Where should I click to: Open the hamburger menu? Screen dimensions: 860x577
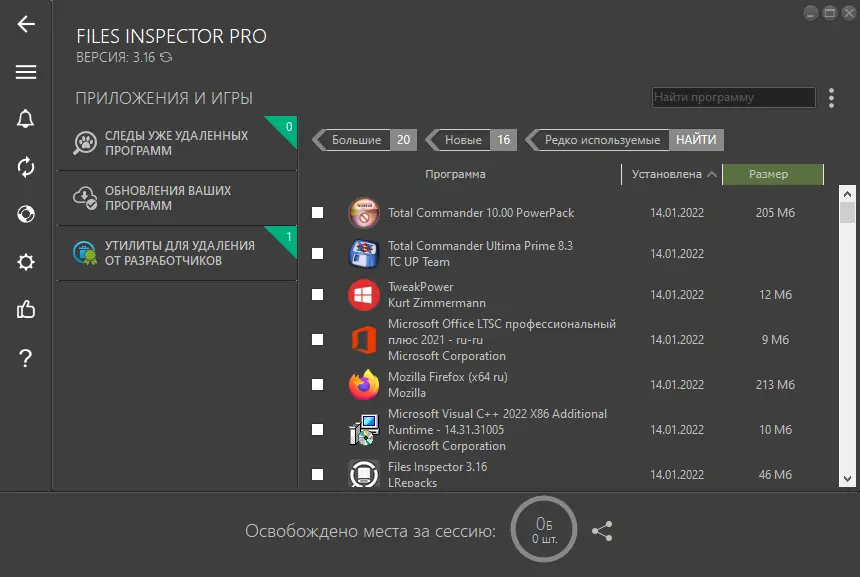tap(26, 72)
